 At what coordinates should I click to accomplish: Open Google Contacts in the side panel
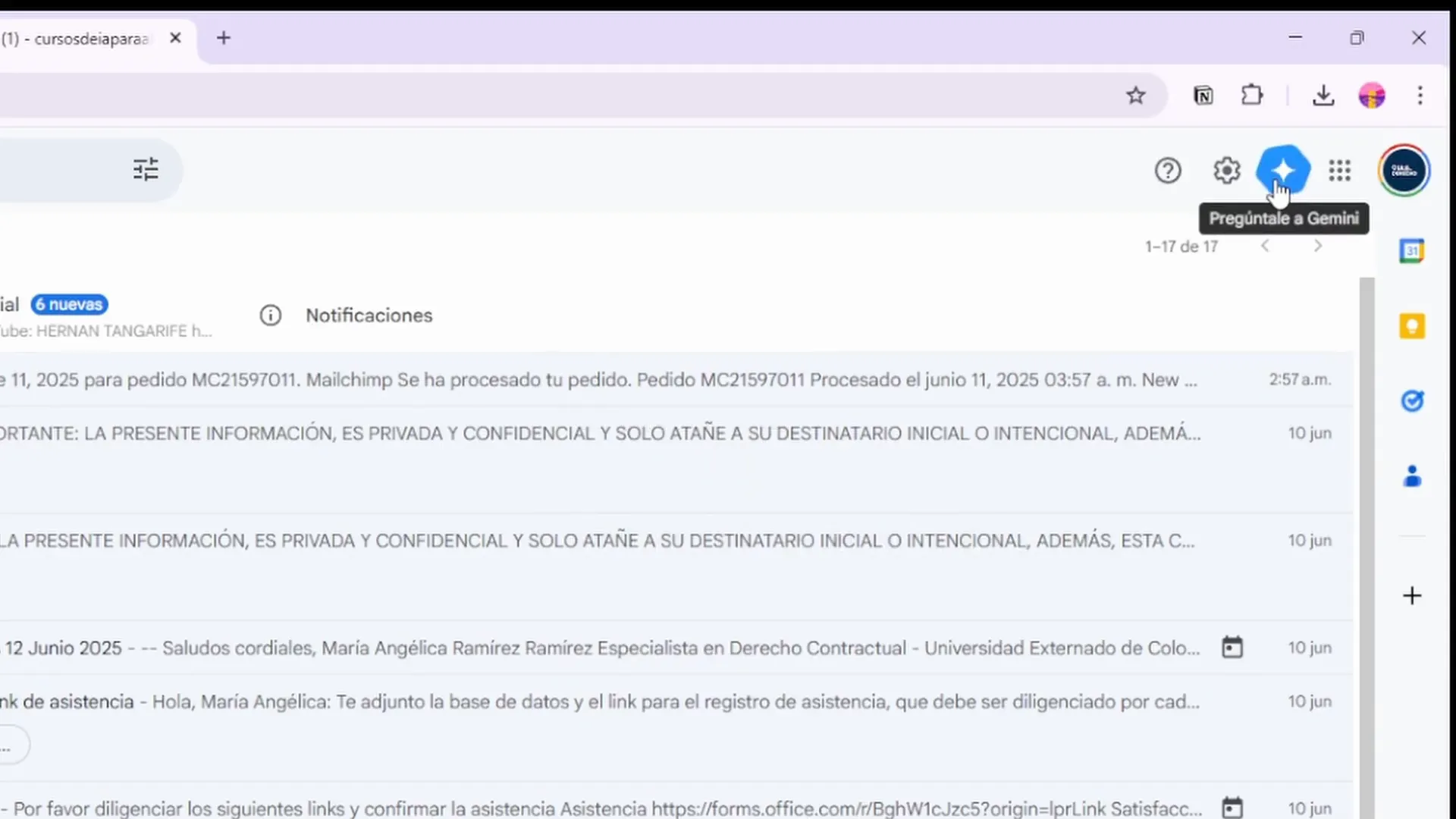(1412, 476)
